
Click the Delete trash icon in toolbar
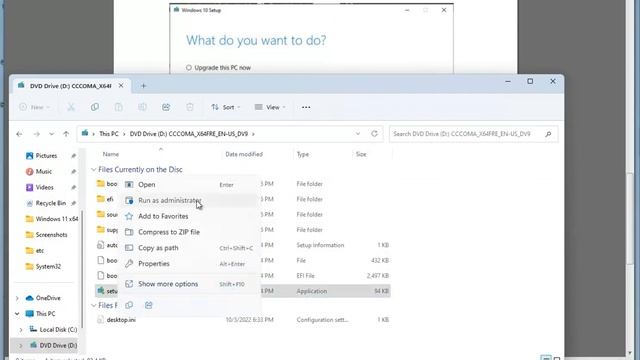[x=190, y=107]
